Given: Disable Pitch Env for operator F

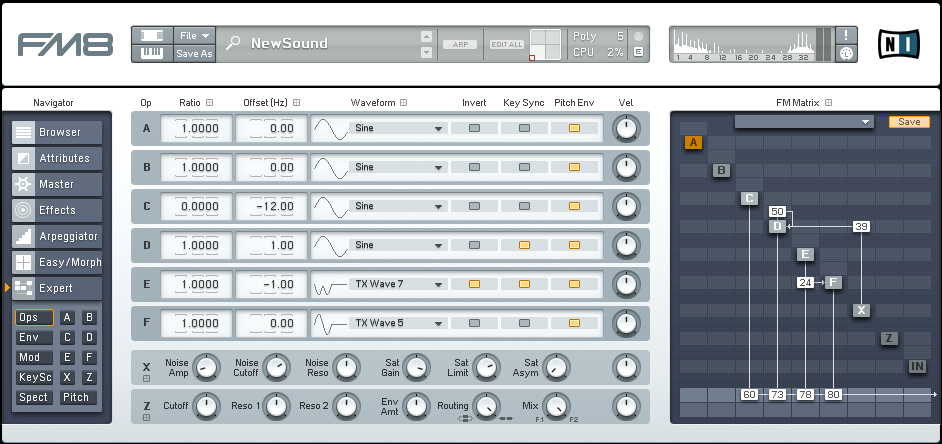Looking at the screenshot, I should point(574,323).
